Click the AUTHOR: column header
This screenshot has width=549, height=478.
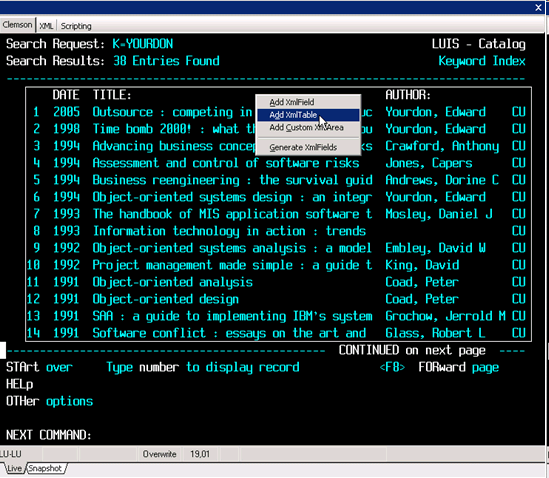pyautogui.click(x=408, y=95)
